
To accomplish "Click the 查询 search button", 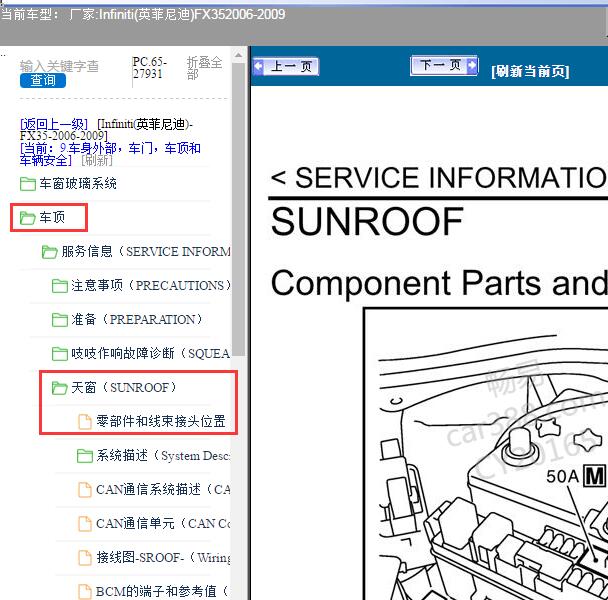I will point(43,80).
